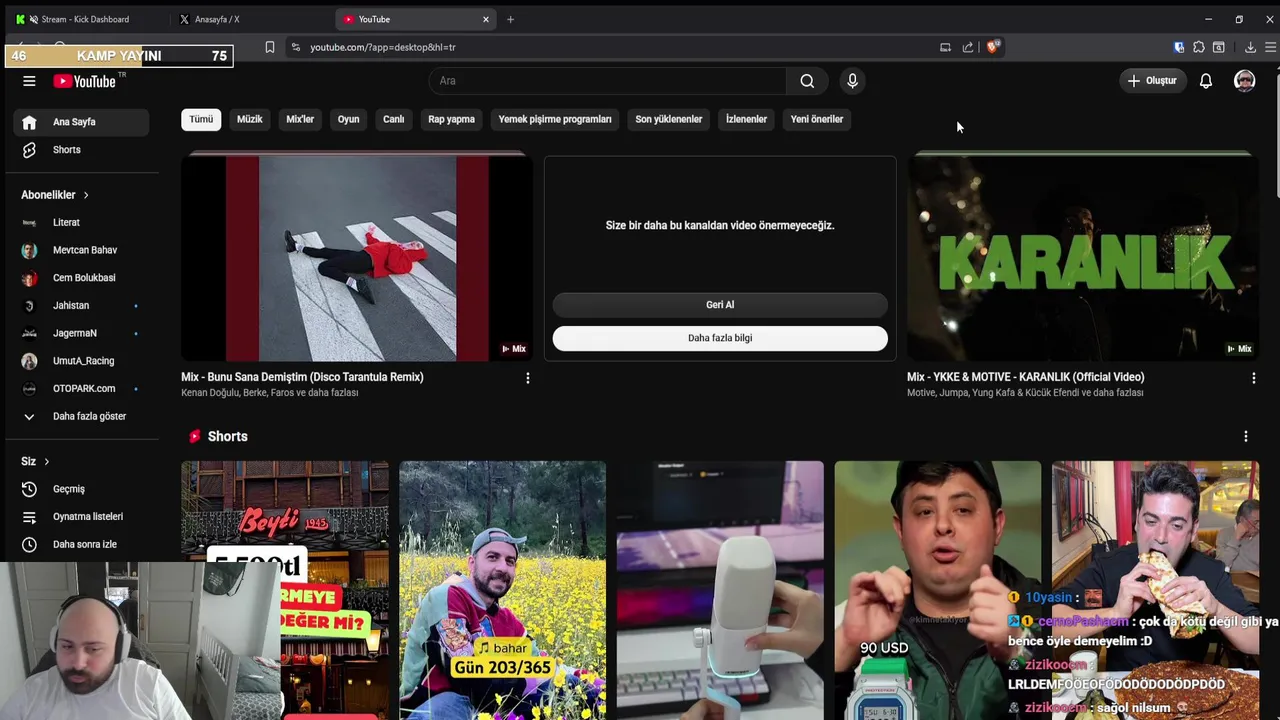Click the install app icon in address bar
Image resolution: width=1280 pixels, height=720 pixels.
pyautogui.click(x=945, y=47)
